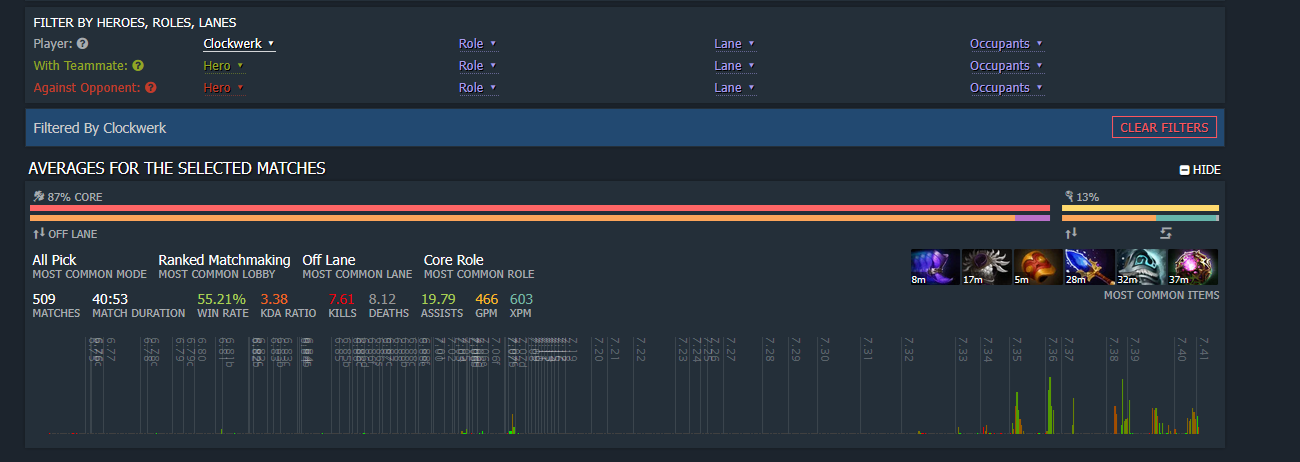
Task: Click the 3.38 KDA ratio value
Action: coord(274,299)
